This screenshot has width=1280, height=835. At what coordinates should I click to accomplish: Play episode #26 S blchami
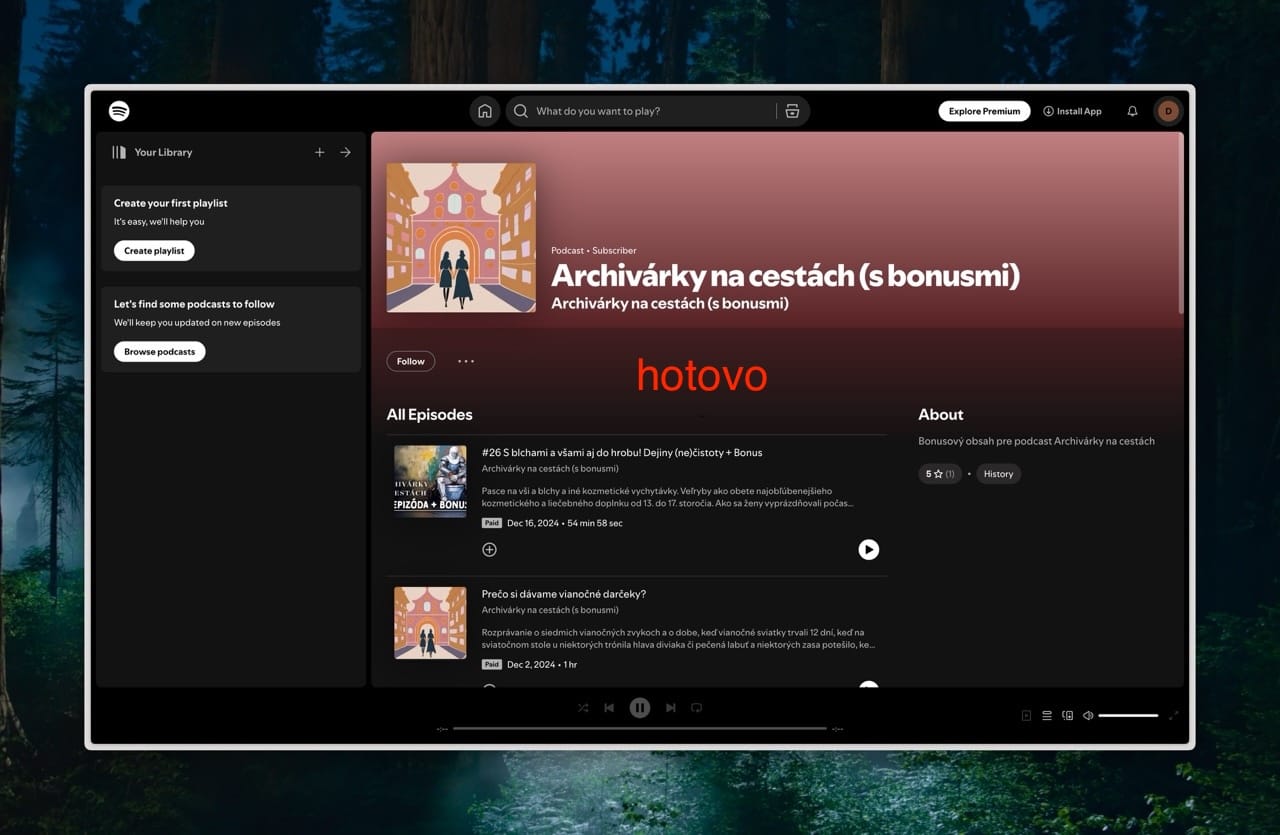coord(868,549)
